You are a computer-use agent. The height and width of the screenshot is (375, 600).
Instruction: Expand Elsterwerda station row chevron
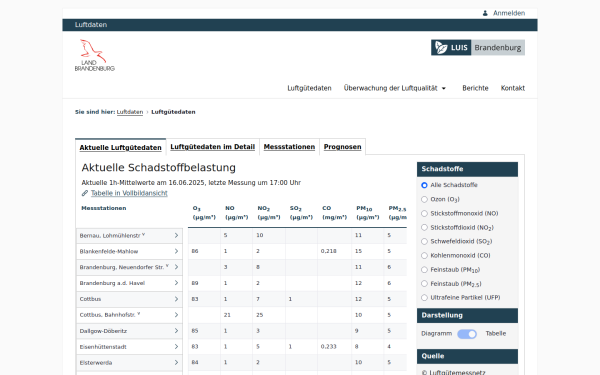coord(176,362)
